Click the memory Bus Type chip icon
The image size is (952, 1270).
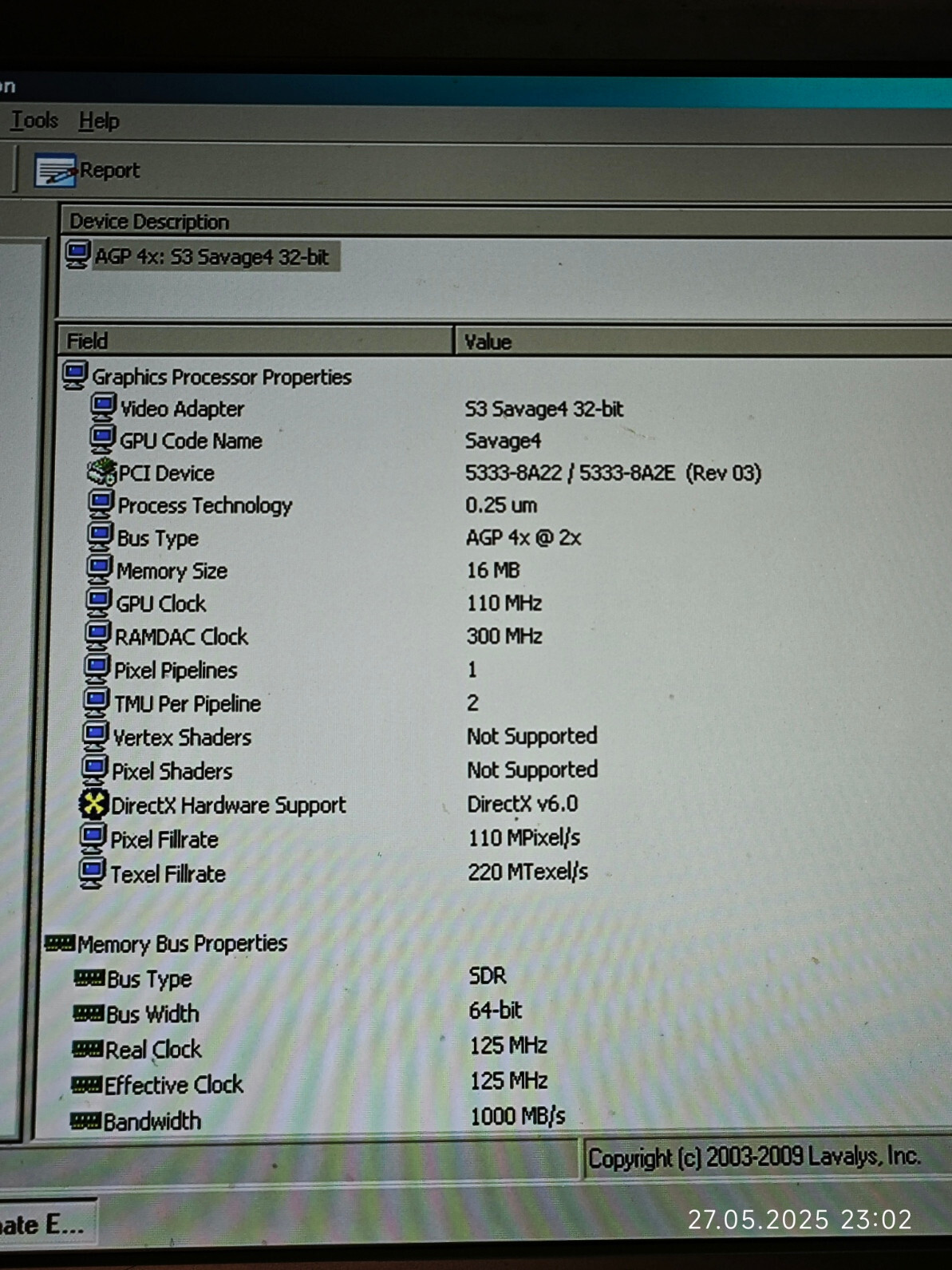(89, 978)
